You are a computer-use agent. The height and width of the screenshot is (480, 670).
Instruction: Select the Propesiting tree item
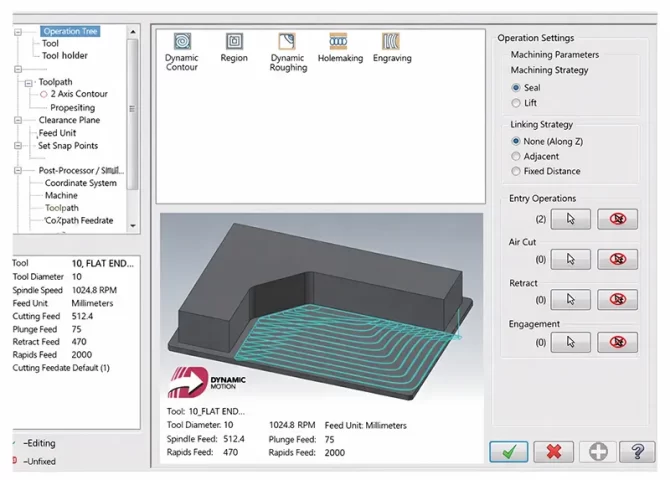pyautogui.click(x=72, y=108)
